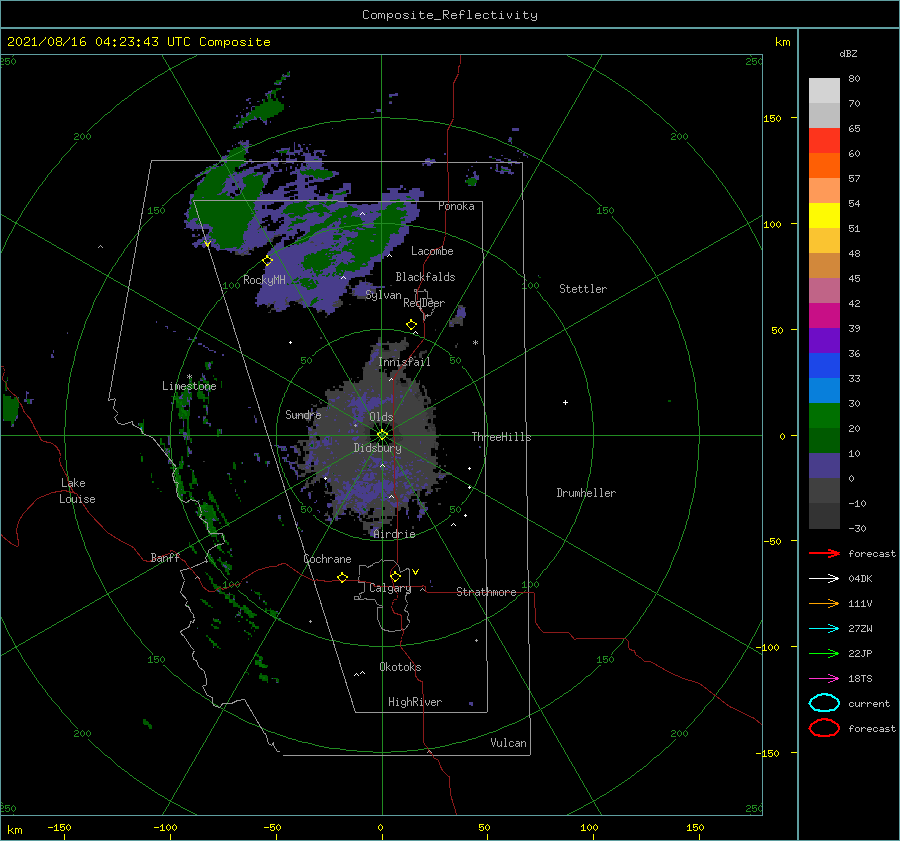Click the RedDeer city label
The height and width of the screenshot is (841, 900).
(x=424, y=303)
